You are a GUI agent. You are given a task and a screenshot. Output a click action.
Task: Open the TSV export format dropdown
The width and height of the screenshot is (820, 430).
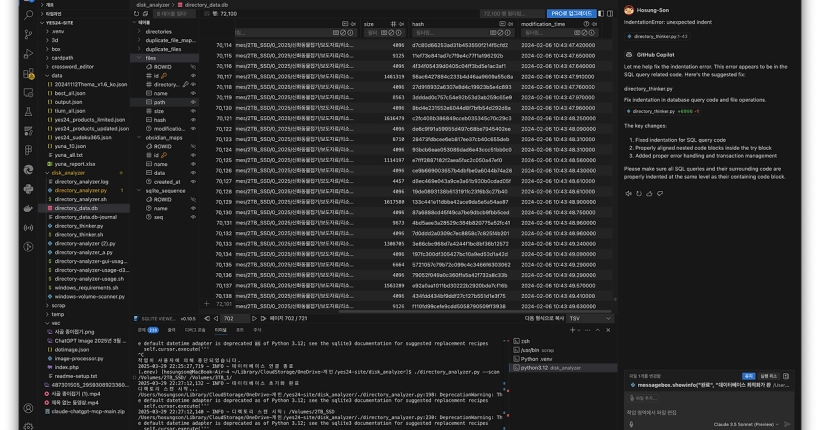pos(591,318)
